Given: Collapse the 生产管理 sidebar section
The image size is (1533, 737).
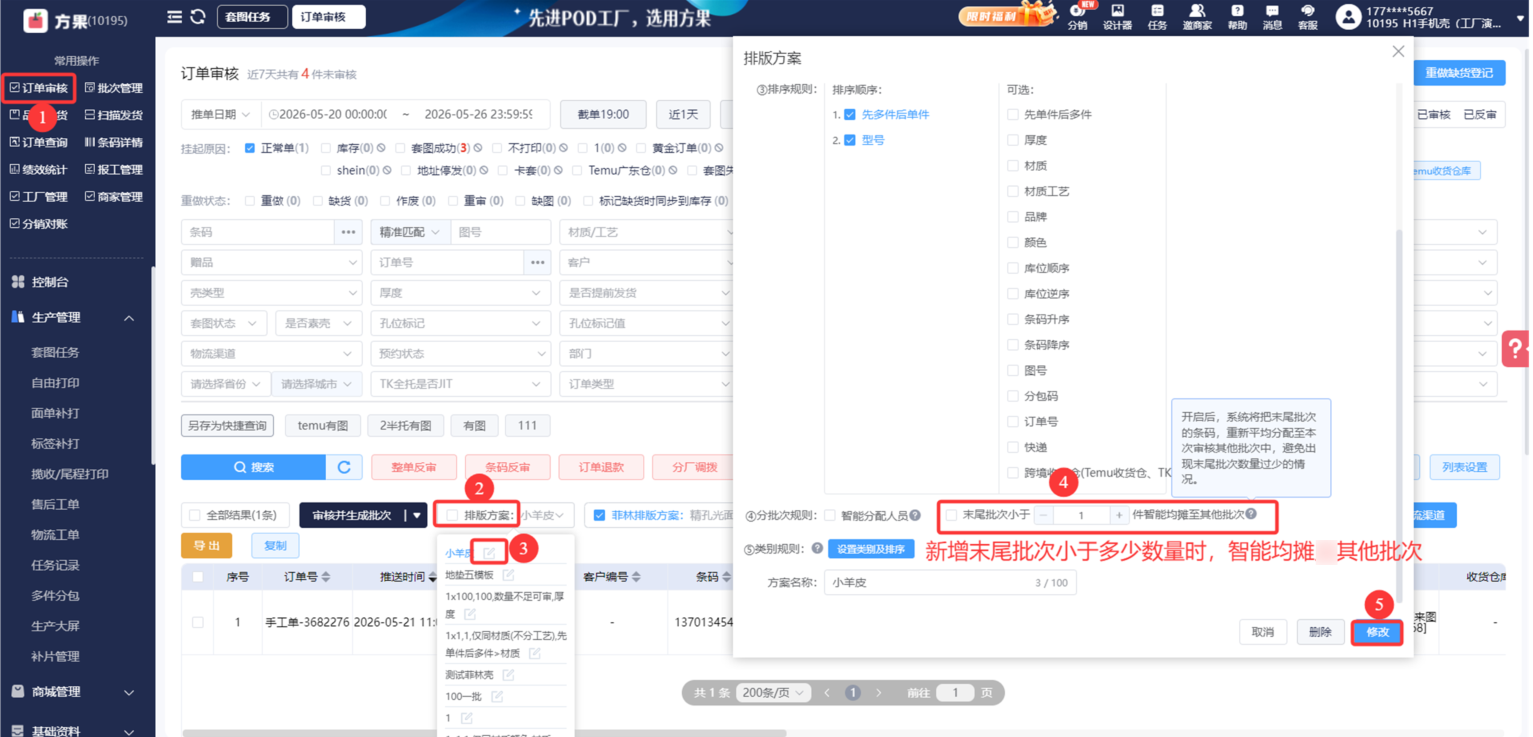Looking at the screenshot, I should point(129,318).
